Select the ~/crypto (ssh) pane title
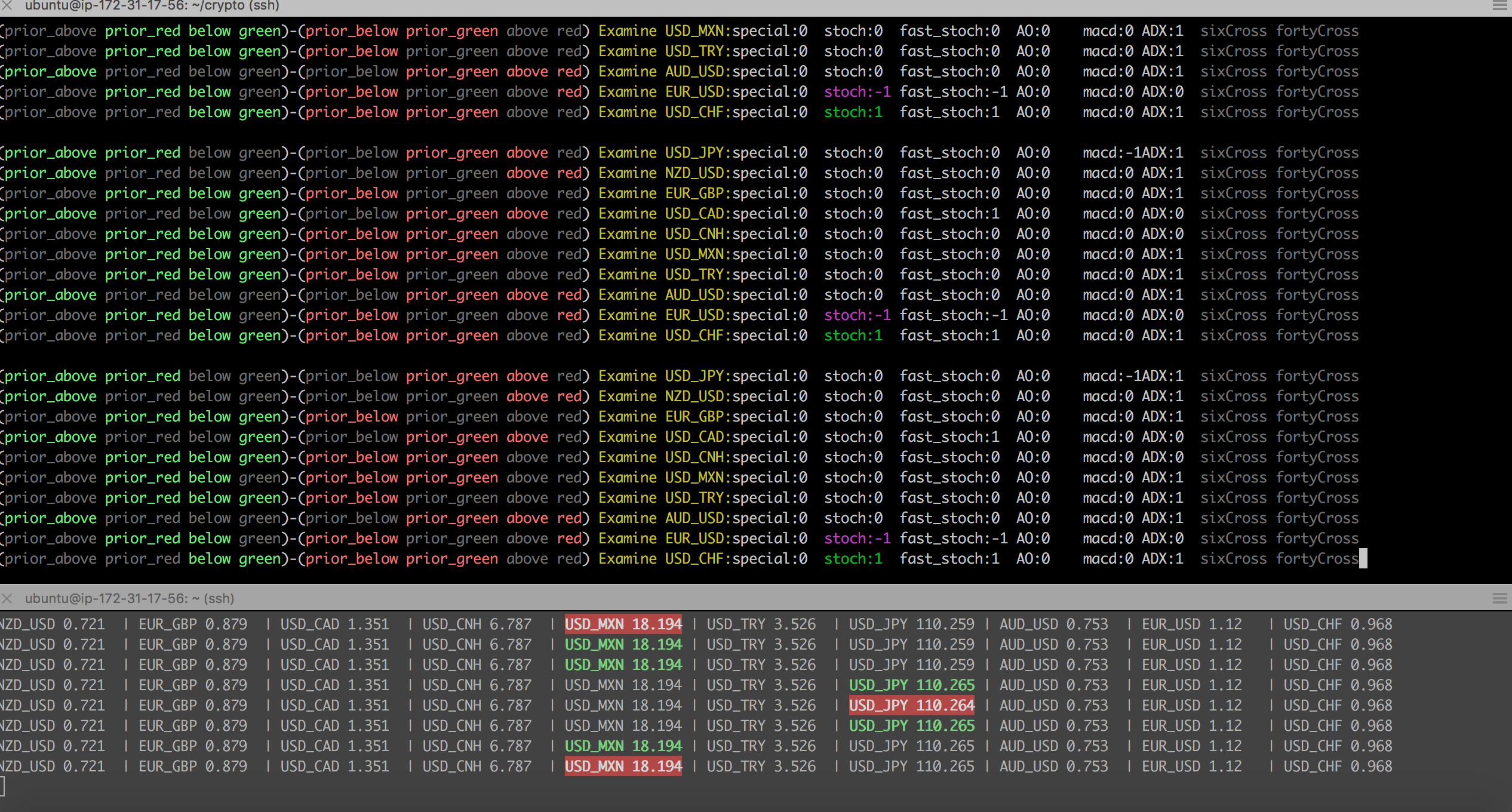The height and width of the screenshot is (812, 1512). tap(152, 5)
